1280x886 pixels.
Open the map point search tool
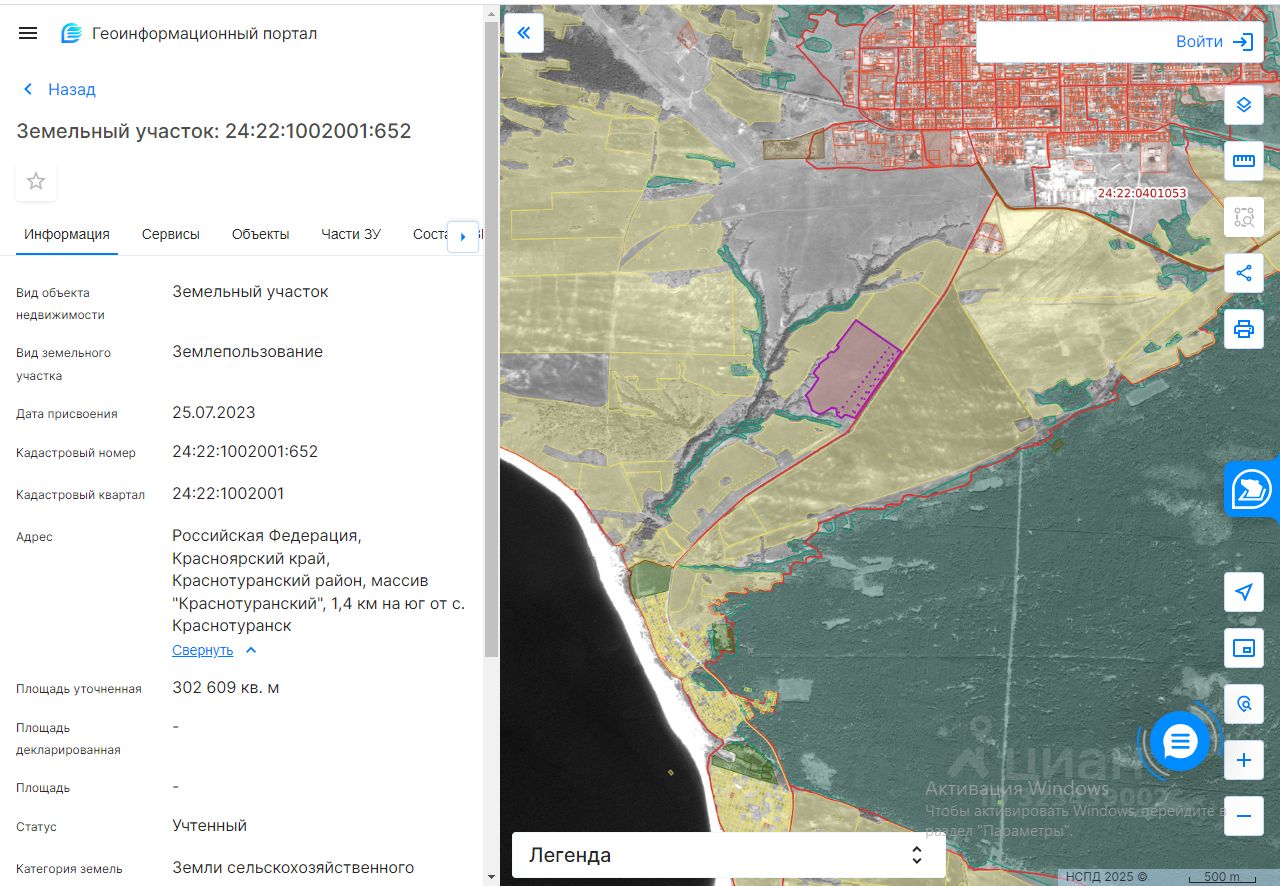[1244, 704]
